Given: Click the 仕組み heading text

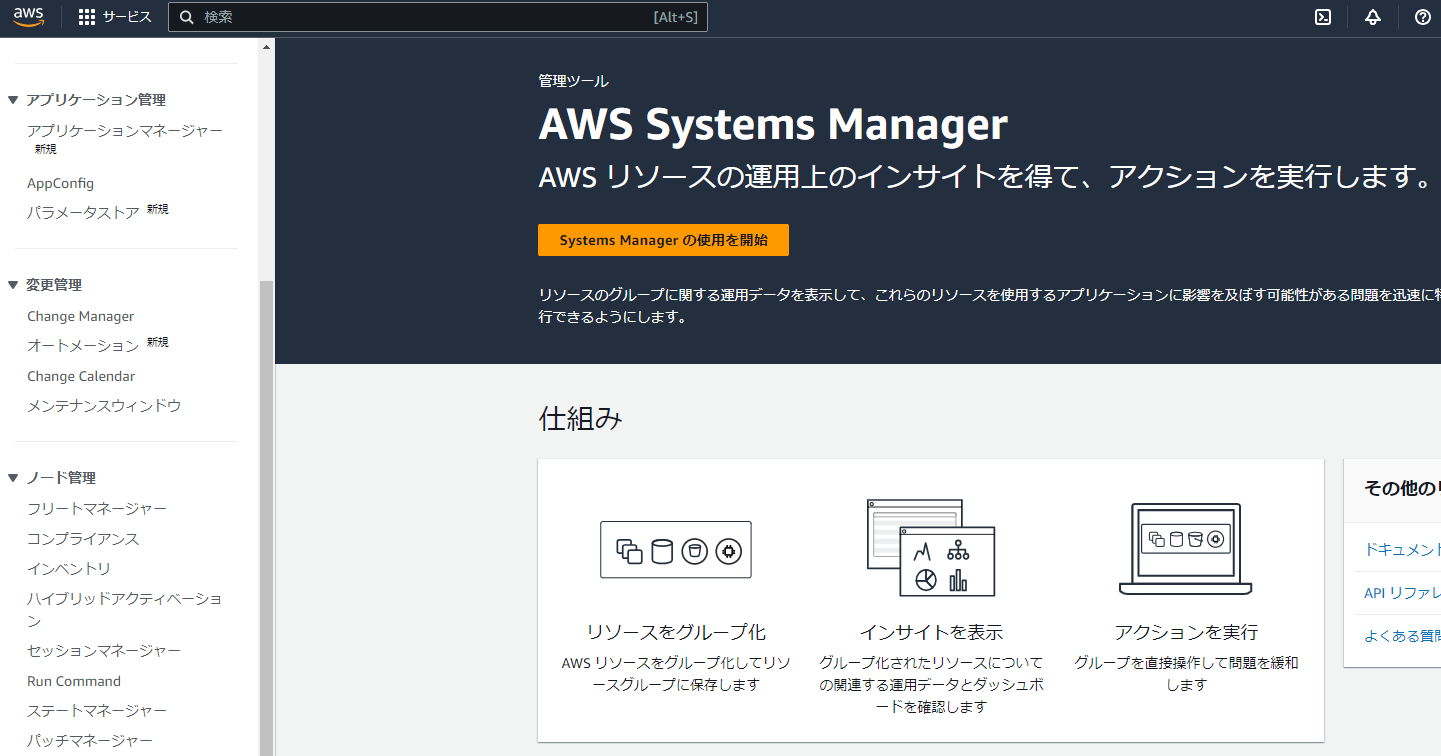Looking at the screenshot, I should (581, 419).
